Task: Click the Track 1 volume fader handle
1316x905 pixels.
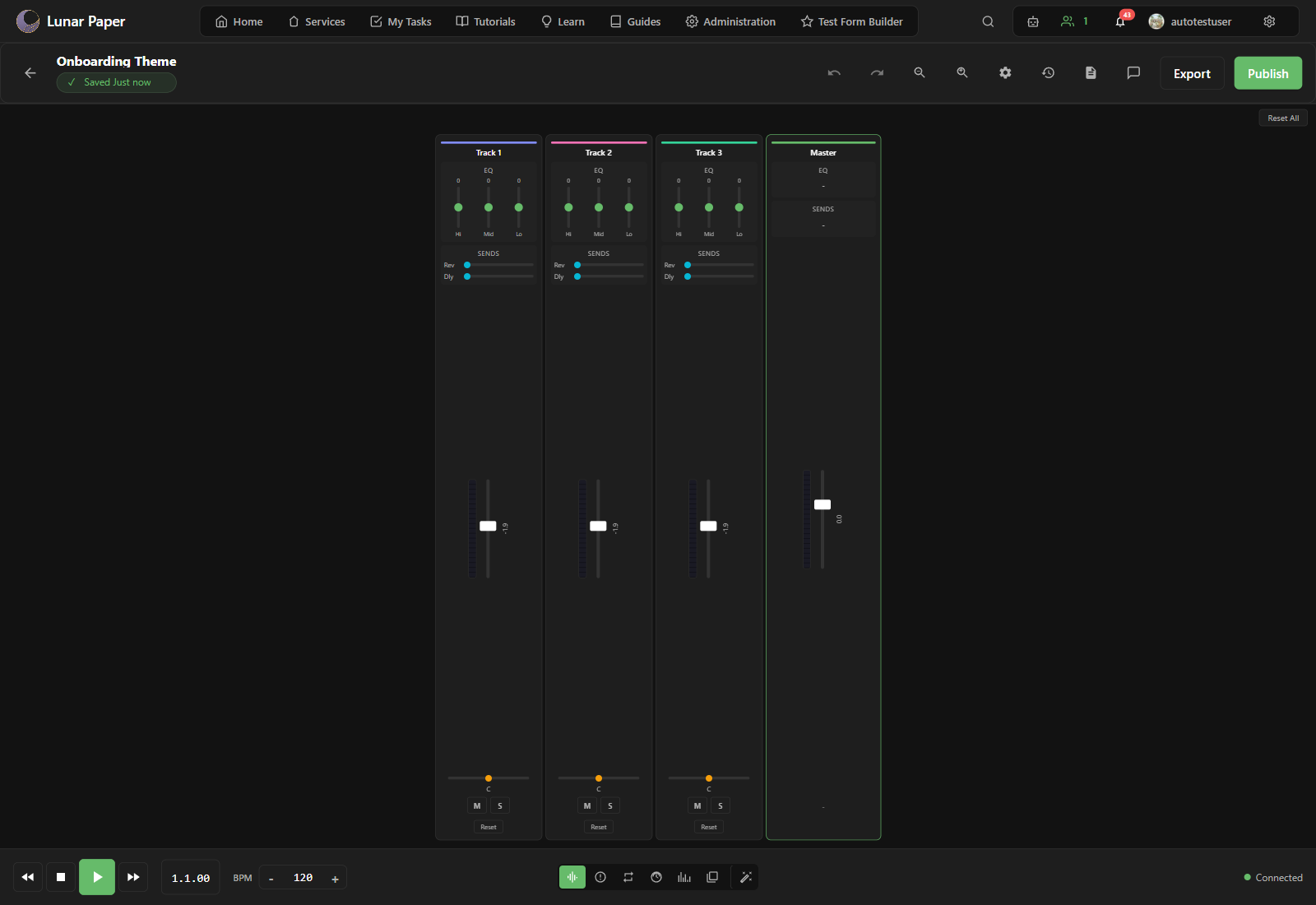Action: (488, 526)
